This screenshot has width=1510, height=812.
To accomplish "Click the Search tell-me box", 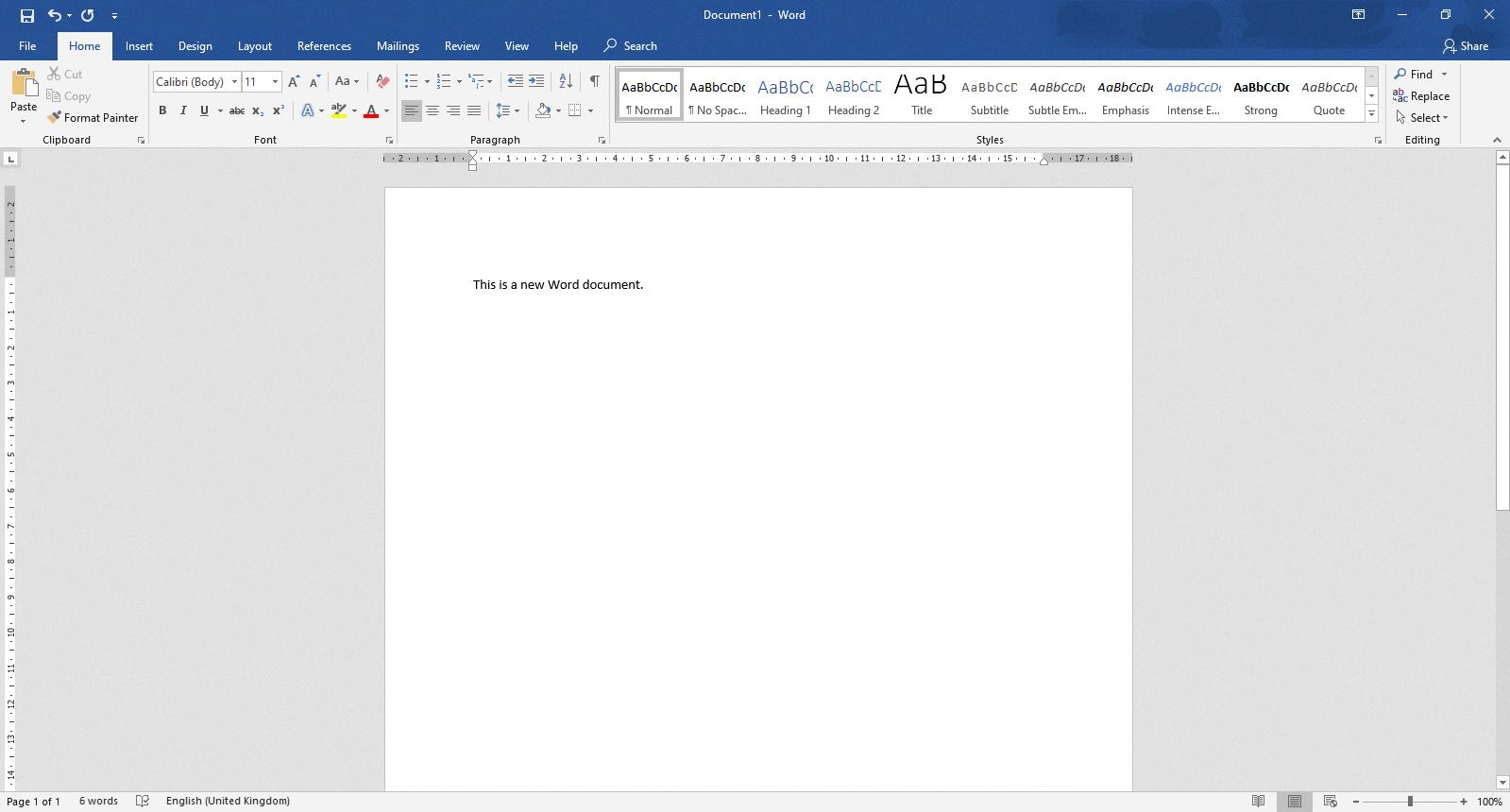I will [x=631, y=45].
